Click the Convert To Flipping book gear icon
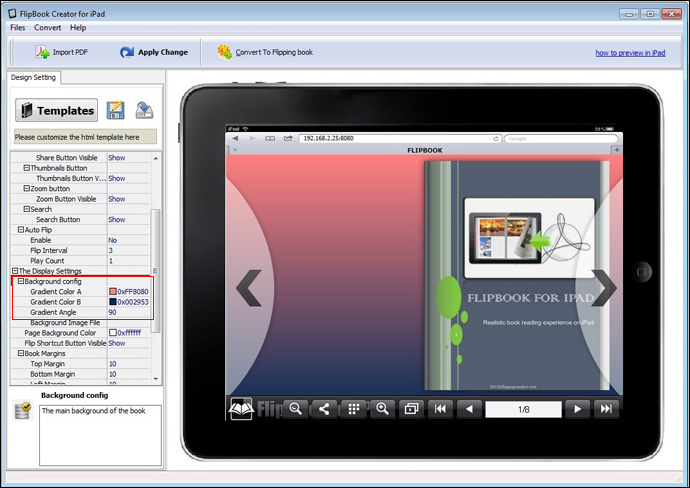Image resolution: width=690 pixels, height=488 pixels. [224, 52]
